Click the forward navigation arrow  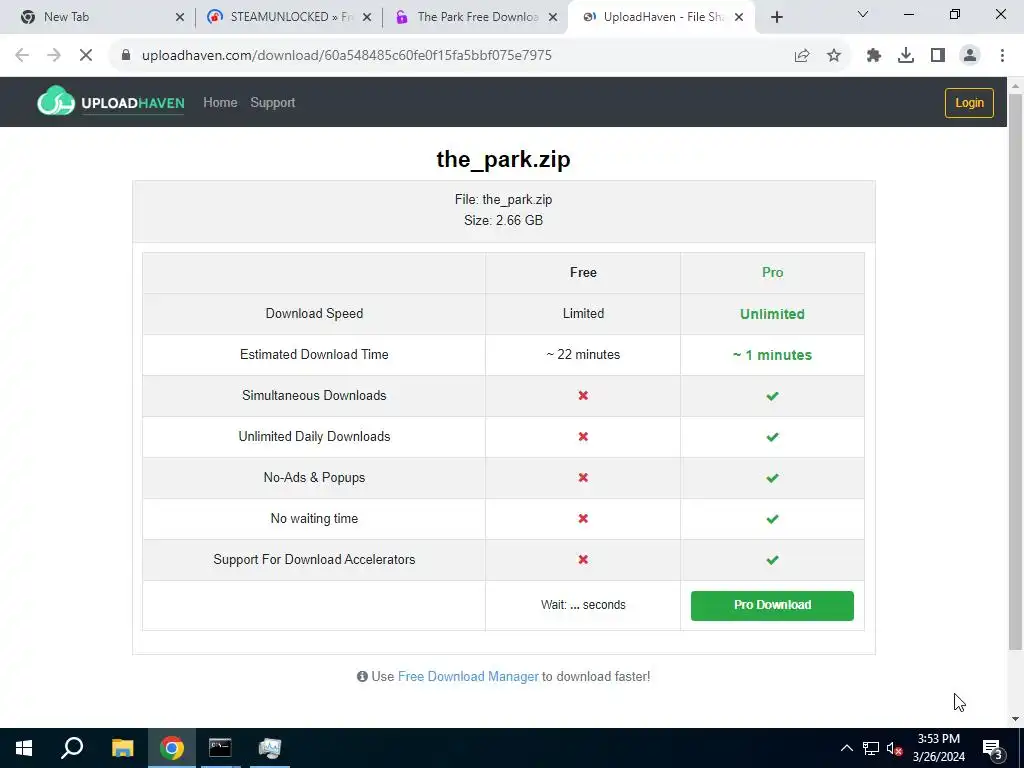coord(54,56)
